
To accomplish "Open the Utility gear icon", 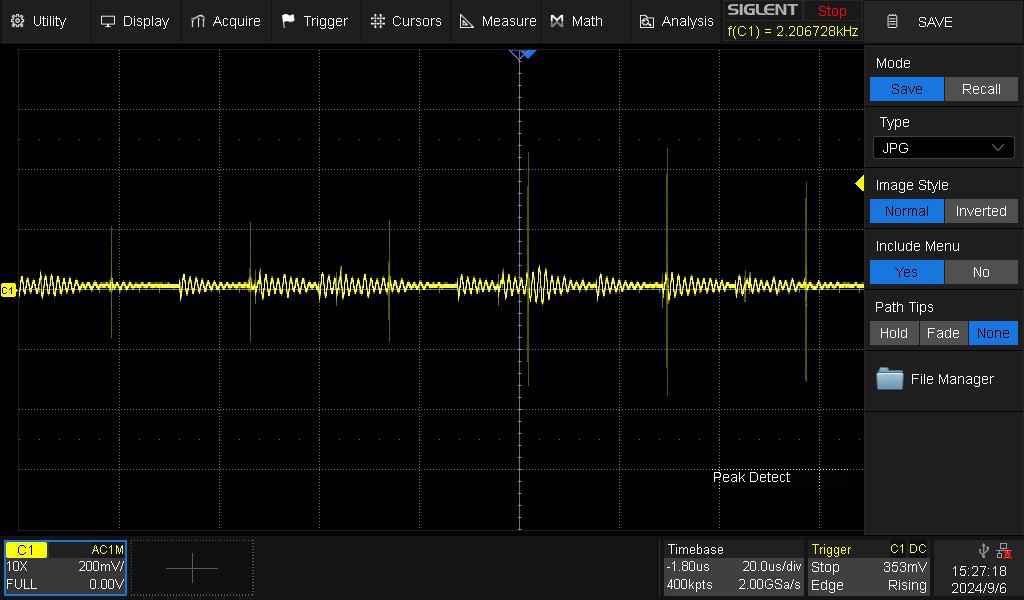I will [x=18, y=21].
